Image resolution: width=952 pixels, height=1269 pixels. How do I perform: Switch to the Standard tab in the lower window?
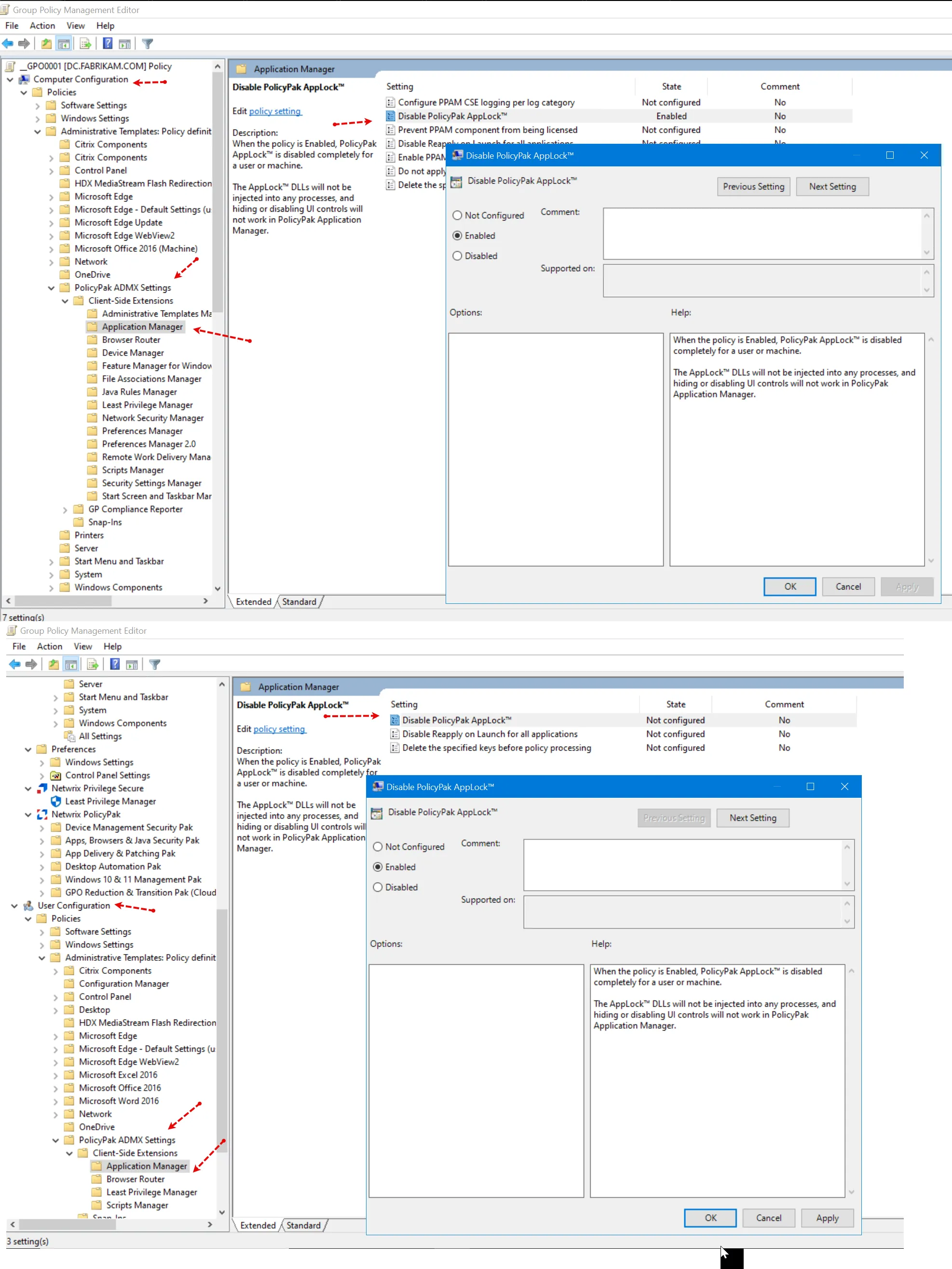[303, 1226]
